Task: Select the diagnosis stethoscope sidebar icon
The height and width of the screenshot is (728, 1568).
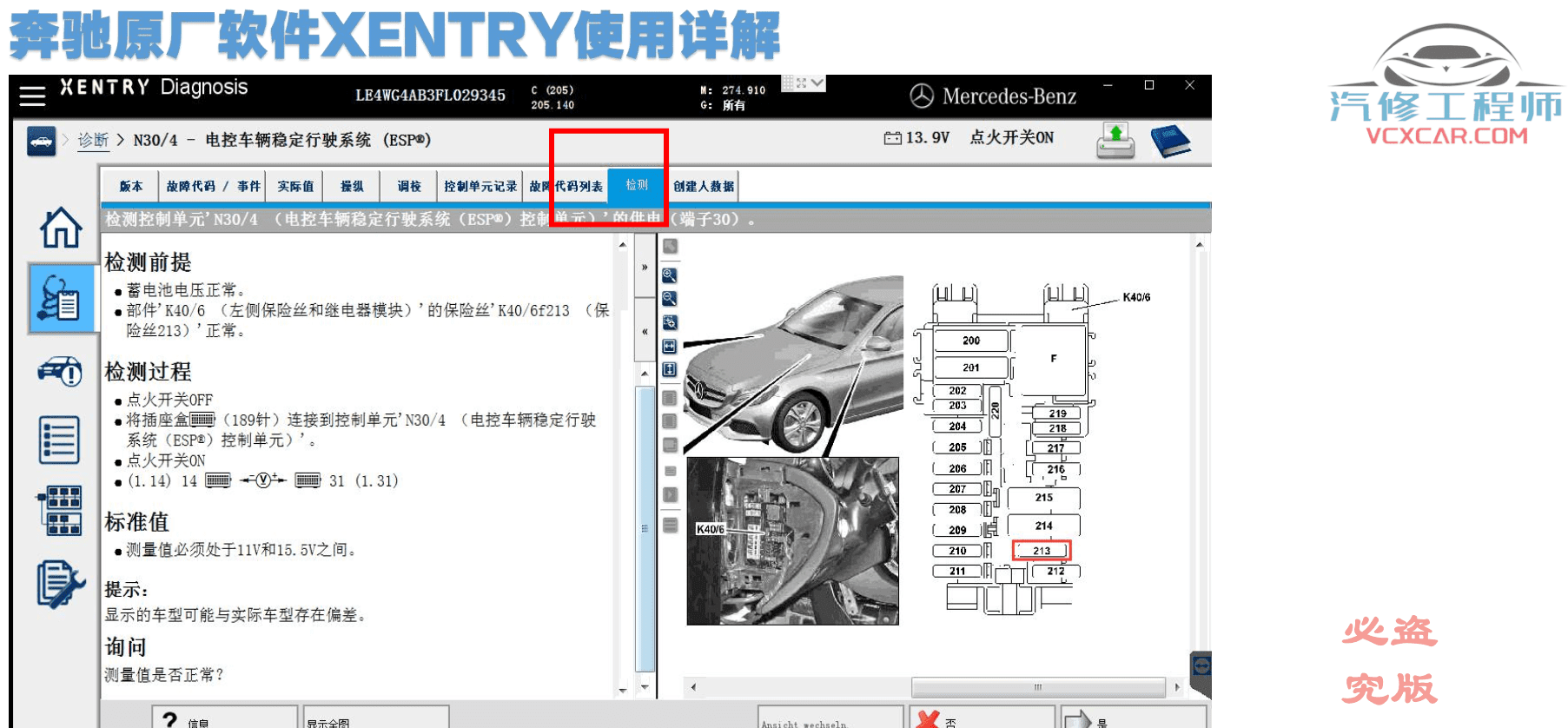Action: click(x=61, y=299)
